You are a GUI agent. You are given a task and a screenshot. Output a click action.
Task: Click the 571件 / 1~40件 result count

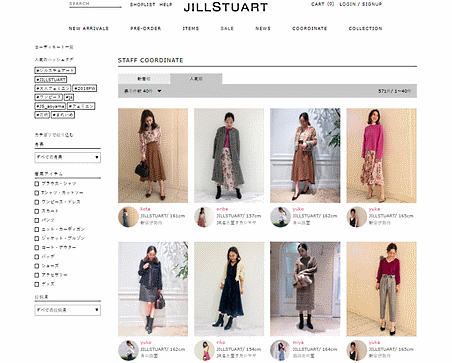[395, 91]
